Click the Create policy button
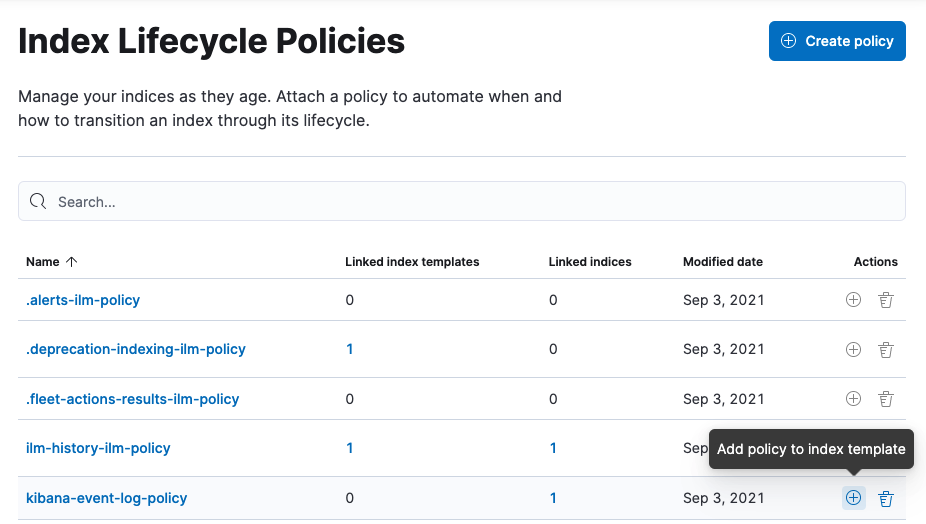The image size is (926, 524). 837,41
